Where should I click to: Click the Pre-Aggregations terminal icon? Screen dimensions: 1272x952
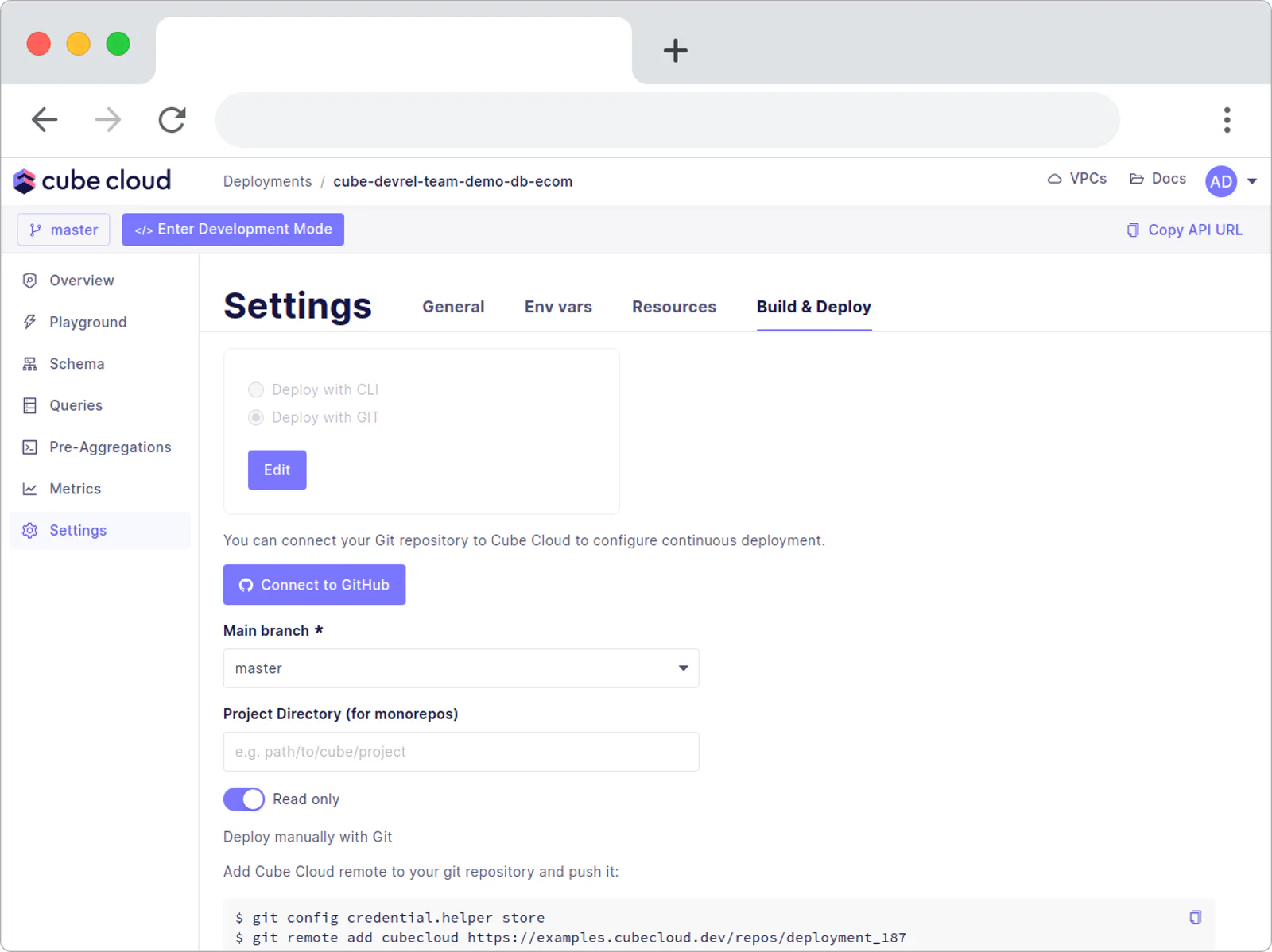click(30, 447)
